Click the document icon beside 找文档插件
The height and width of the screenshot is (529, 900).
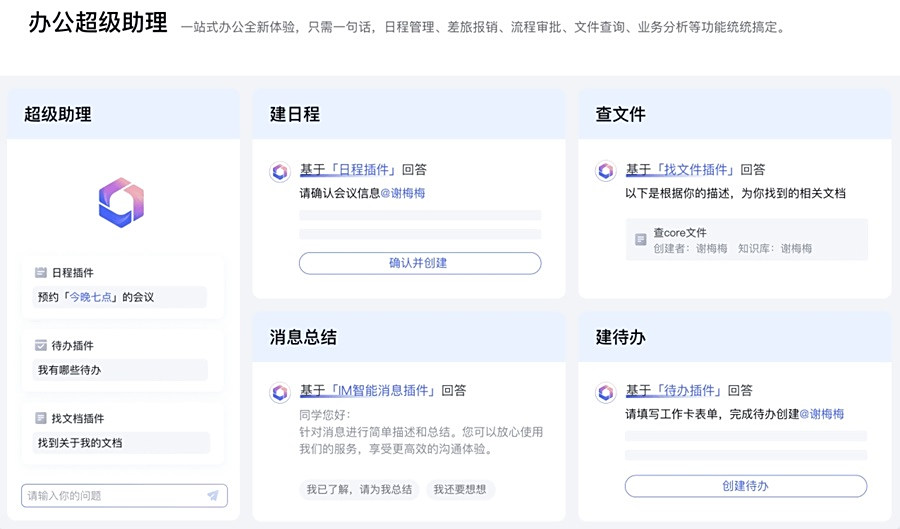click(x=41, y=418)
